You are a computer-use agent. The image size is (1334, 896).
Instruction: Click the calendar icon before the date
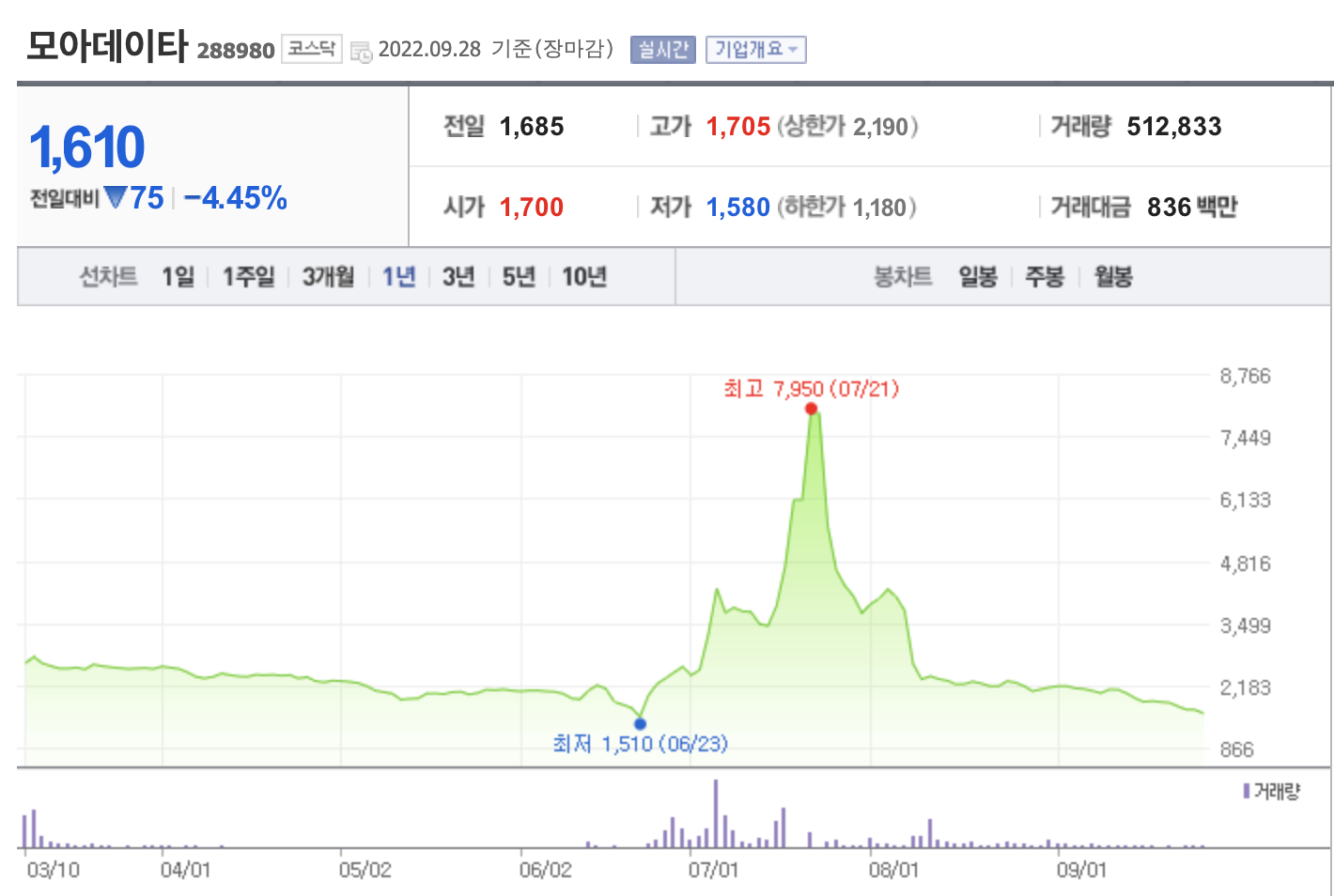click(362, 53)
